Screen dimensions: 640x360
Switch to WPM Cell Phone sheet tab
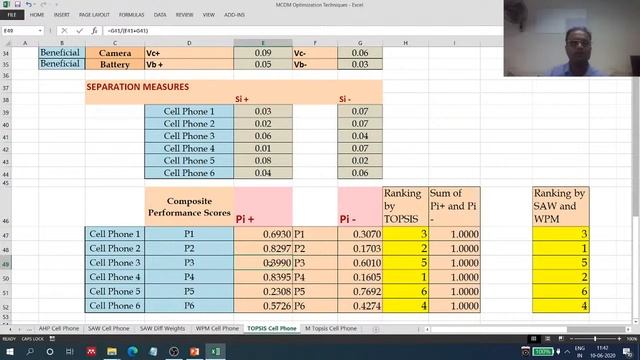[x=217, y=328]
